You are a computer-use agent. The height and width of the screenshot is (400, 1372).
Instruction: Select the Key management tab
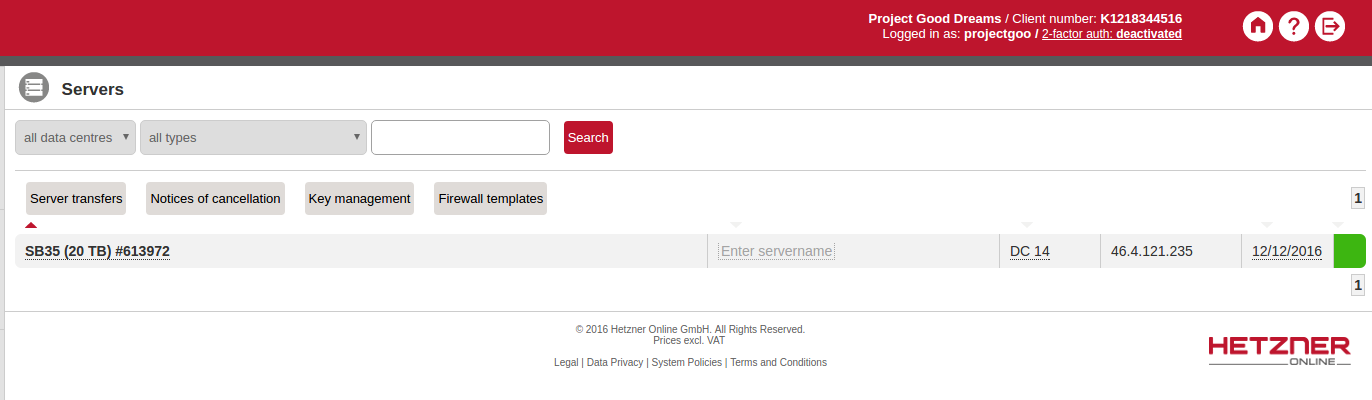(x=359, y=199)
